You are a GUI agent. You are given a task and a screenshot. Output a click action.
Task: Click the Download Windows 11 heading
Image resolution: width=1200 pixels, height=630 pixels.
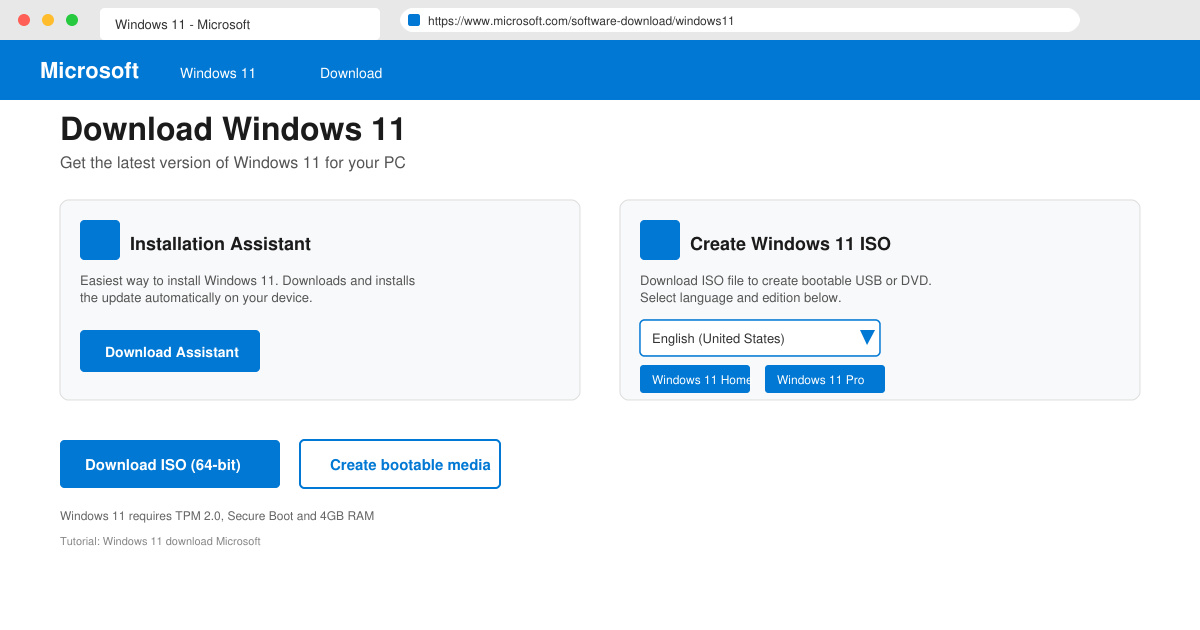(x=233, y=129)
